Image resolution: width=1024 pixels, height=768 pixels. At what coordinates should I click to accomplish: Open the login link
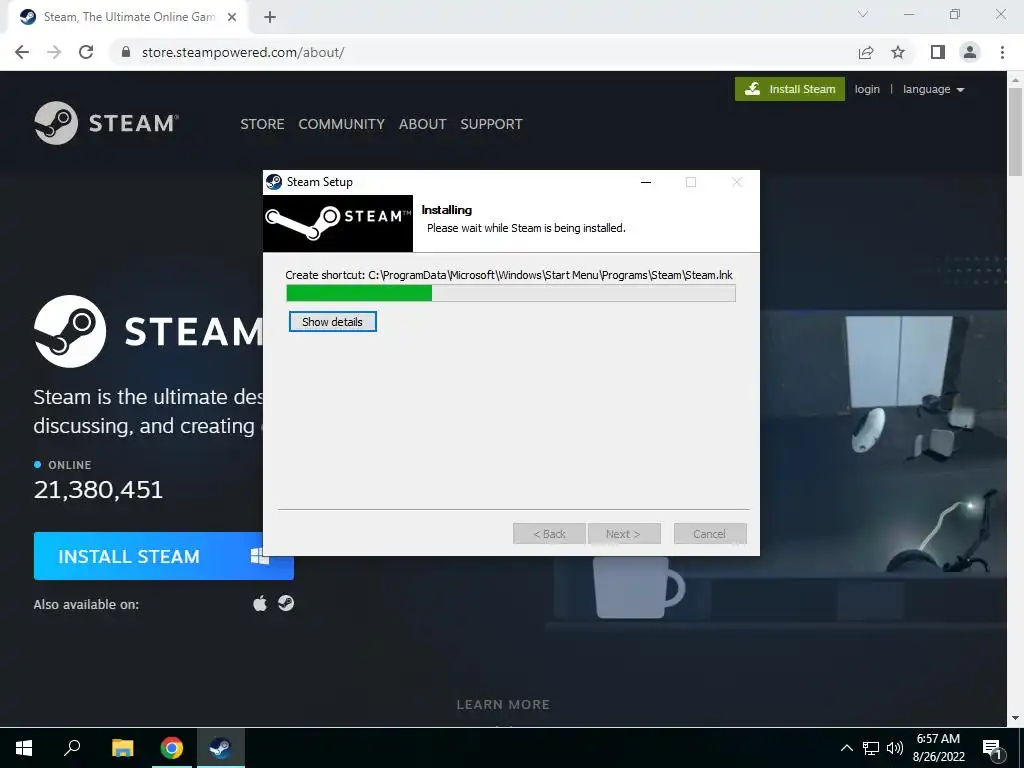(867, 89)
